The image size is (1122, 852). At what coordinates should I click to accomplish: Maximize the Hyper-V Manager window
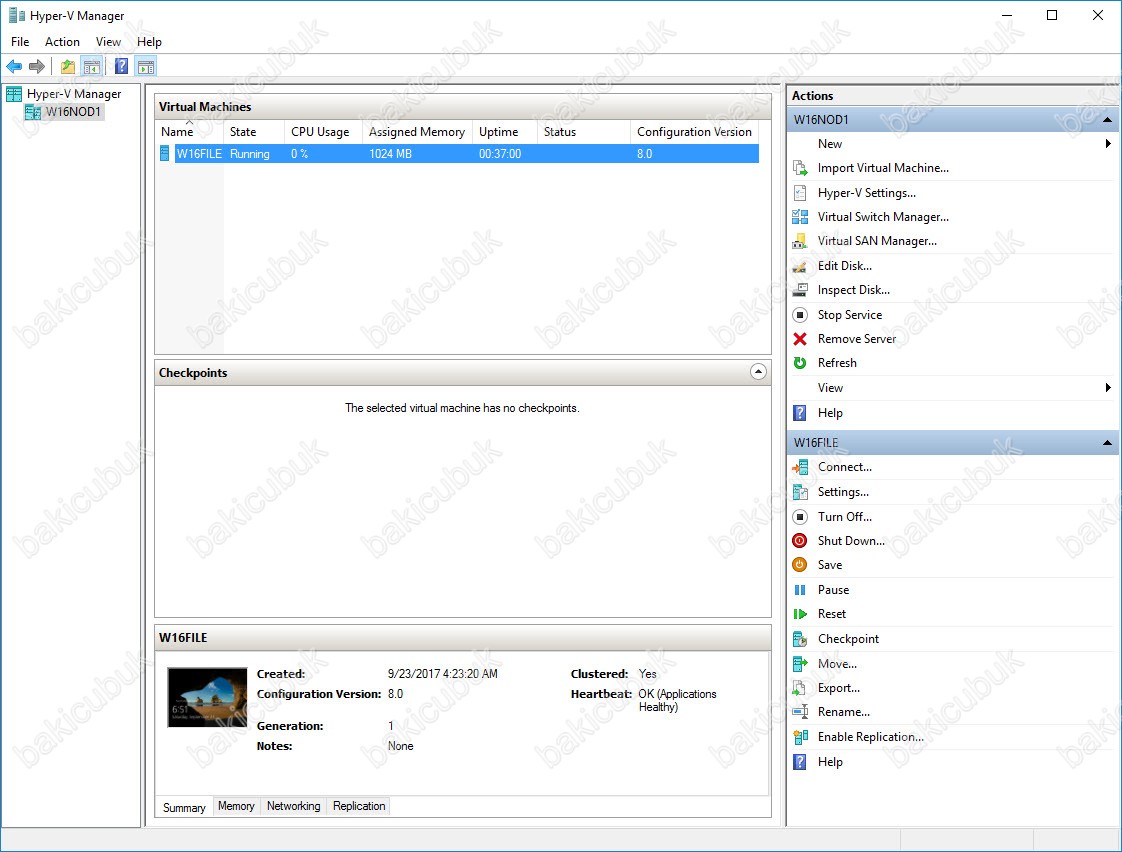pos(1052,15)
